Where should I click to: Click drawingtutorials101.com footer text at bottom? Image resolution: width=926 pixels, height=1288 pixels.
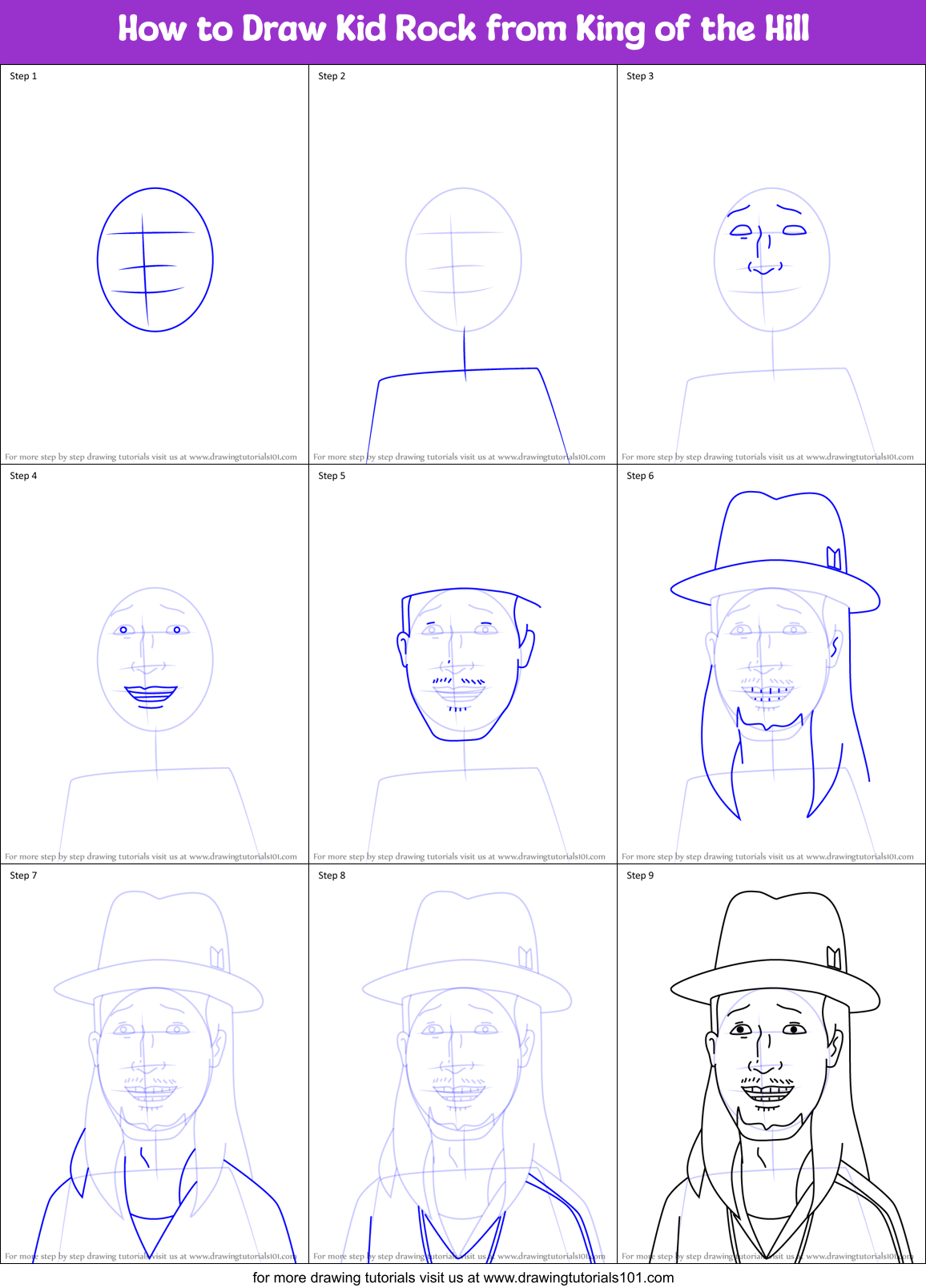[x=463, y=1278]
